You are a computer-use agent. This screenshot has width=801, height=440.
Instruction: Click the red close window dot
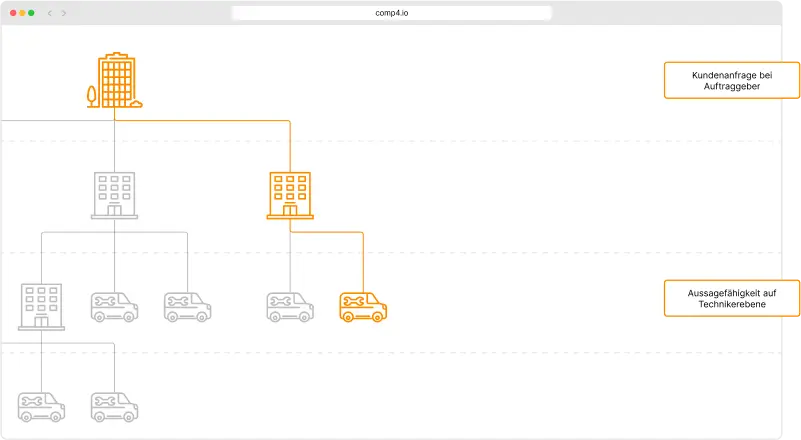click(x=13, y=13)
